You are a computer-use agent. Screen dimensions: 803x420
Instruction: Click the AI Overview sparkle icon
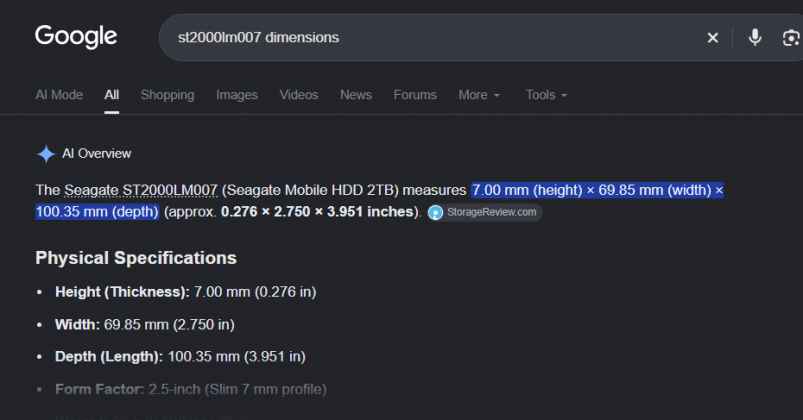[46, 154]
